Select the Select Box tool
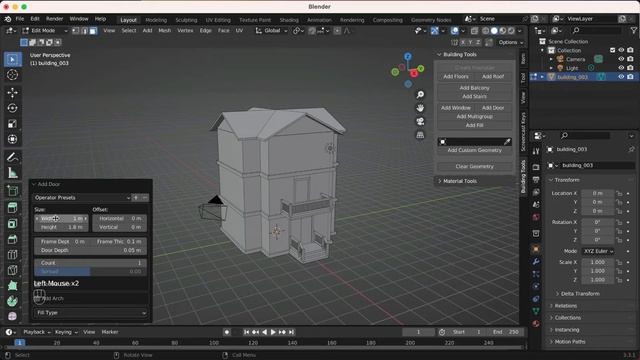640x360 pixels. pyautogui.click(x=12, y=60)
